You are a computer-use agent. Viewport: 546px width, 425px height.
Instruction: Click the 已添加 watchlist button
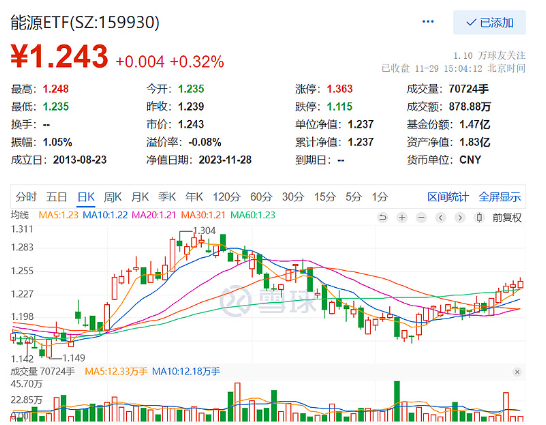click(489, 23)
